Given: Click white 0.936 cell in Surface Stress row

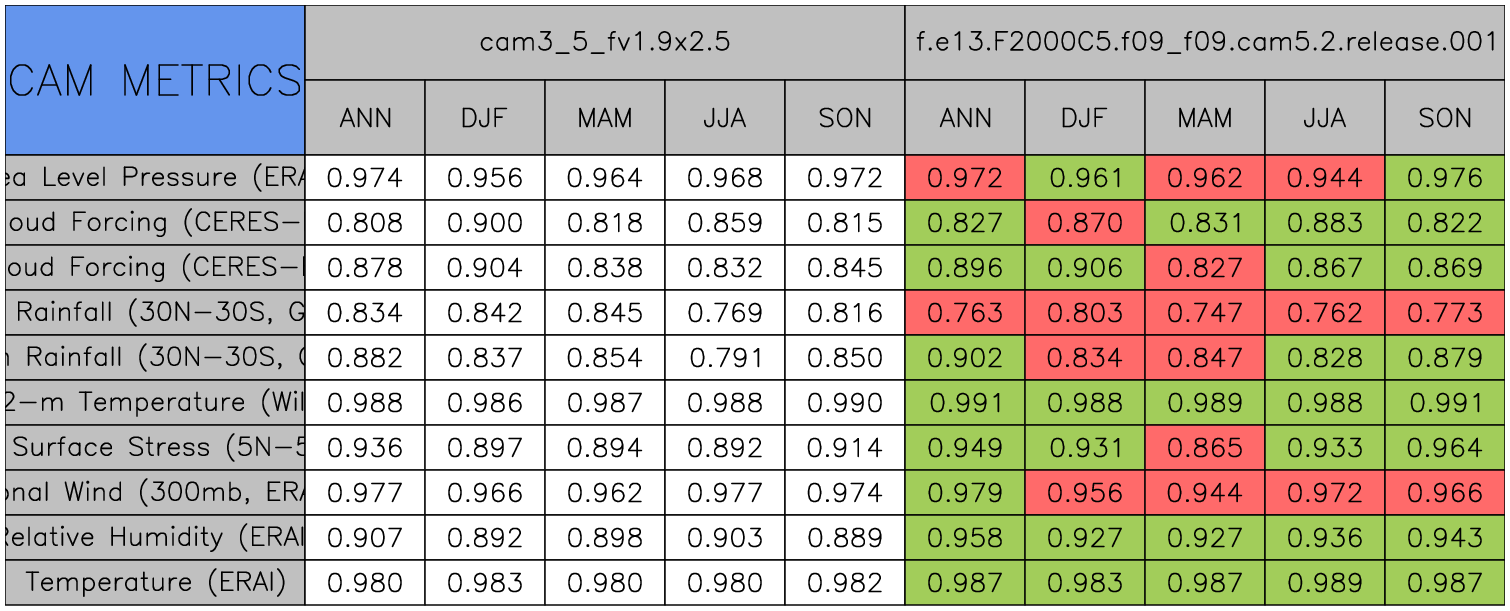Looking at the screenshot, I should pos(364,448).
